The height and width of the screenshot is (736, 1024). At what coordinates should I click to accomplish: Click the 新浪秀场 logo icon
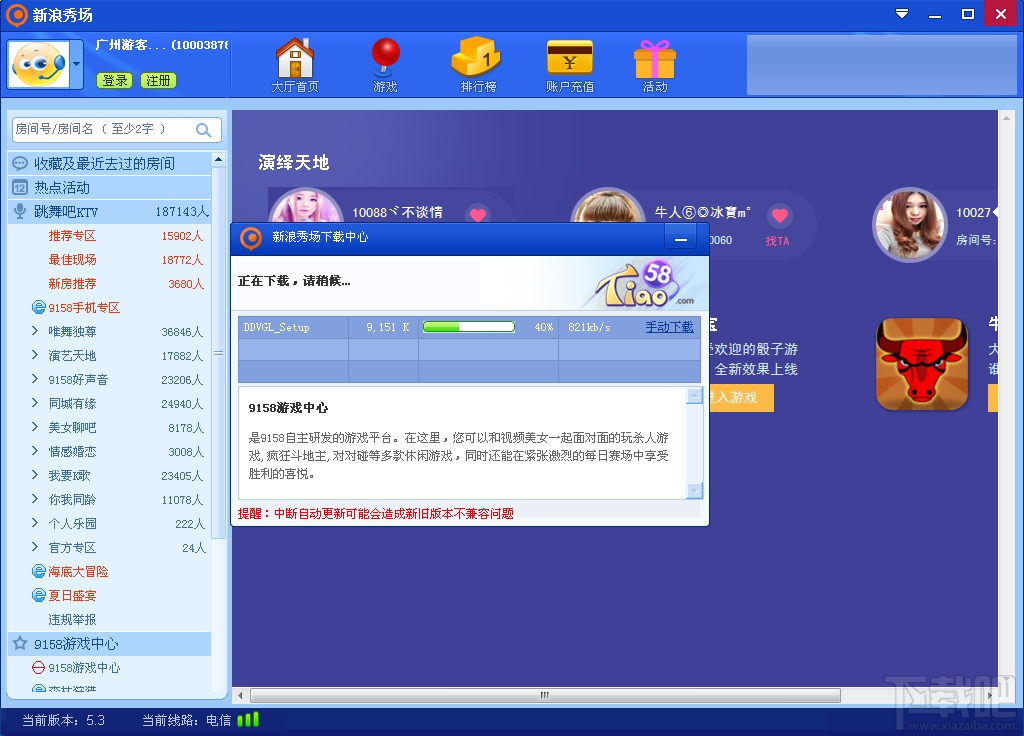tap(16, 14)
